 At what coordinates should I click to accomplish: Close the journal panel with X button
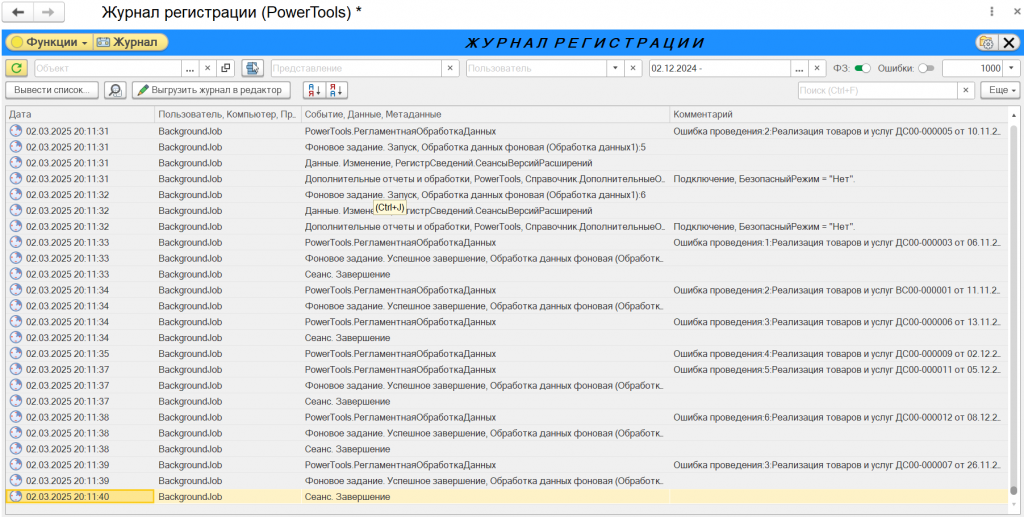tap(1008, 42)
